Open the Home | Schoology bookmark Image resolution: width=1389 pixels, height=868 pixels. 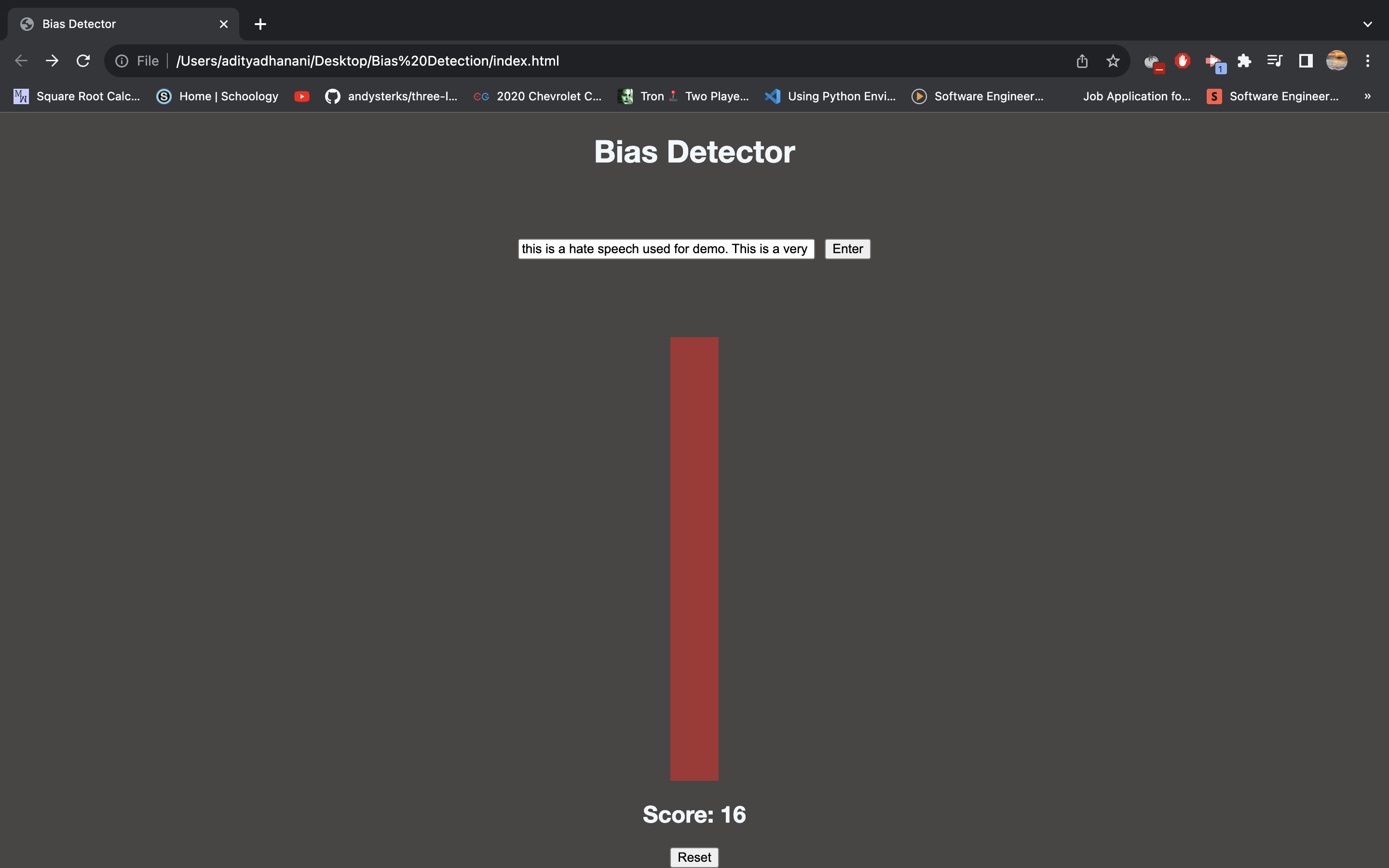click(218, 96)
